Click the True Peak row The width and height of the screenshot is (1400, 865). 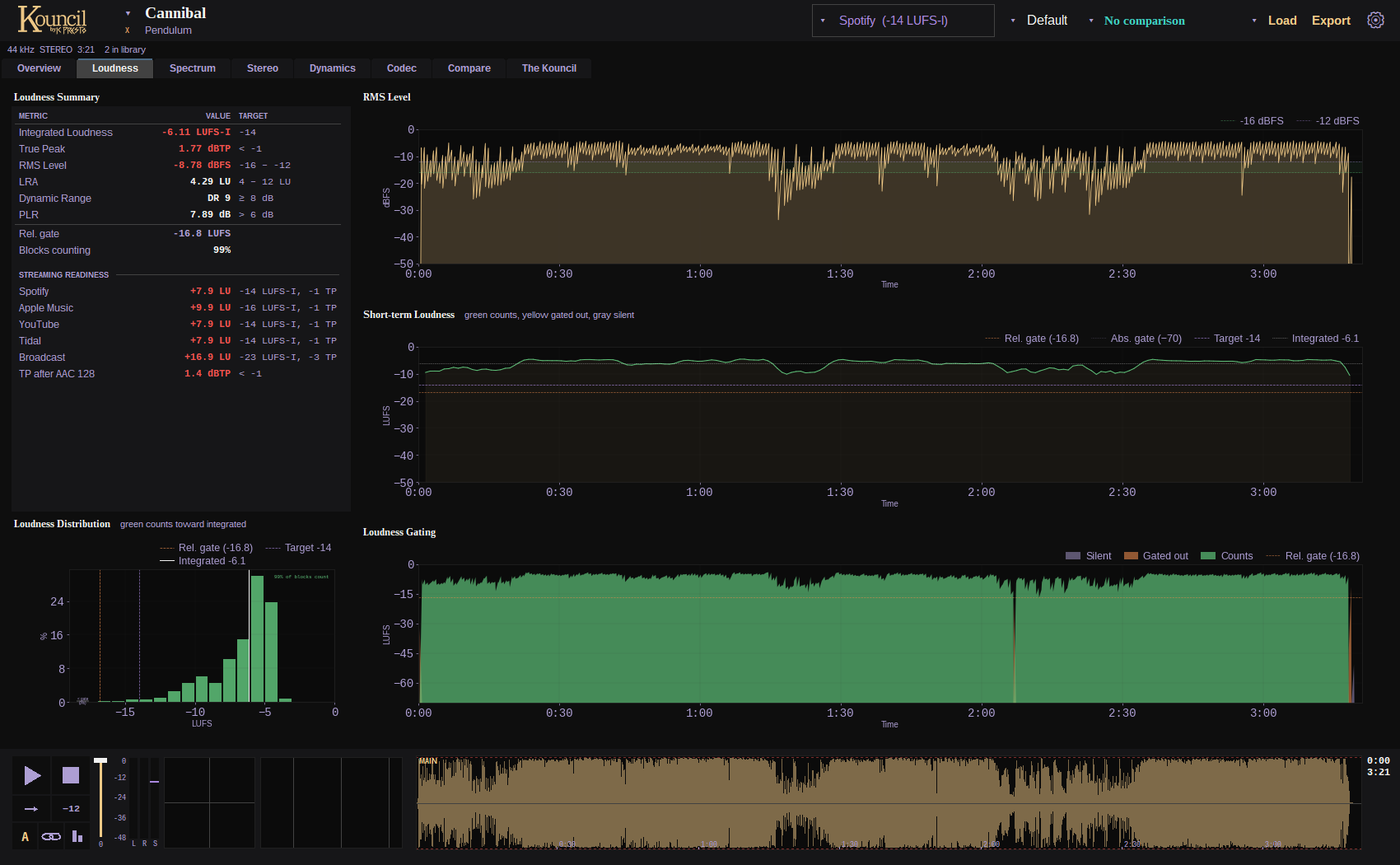pos(177,149)
